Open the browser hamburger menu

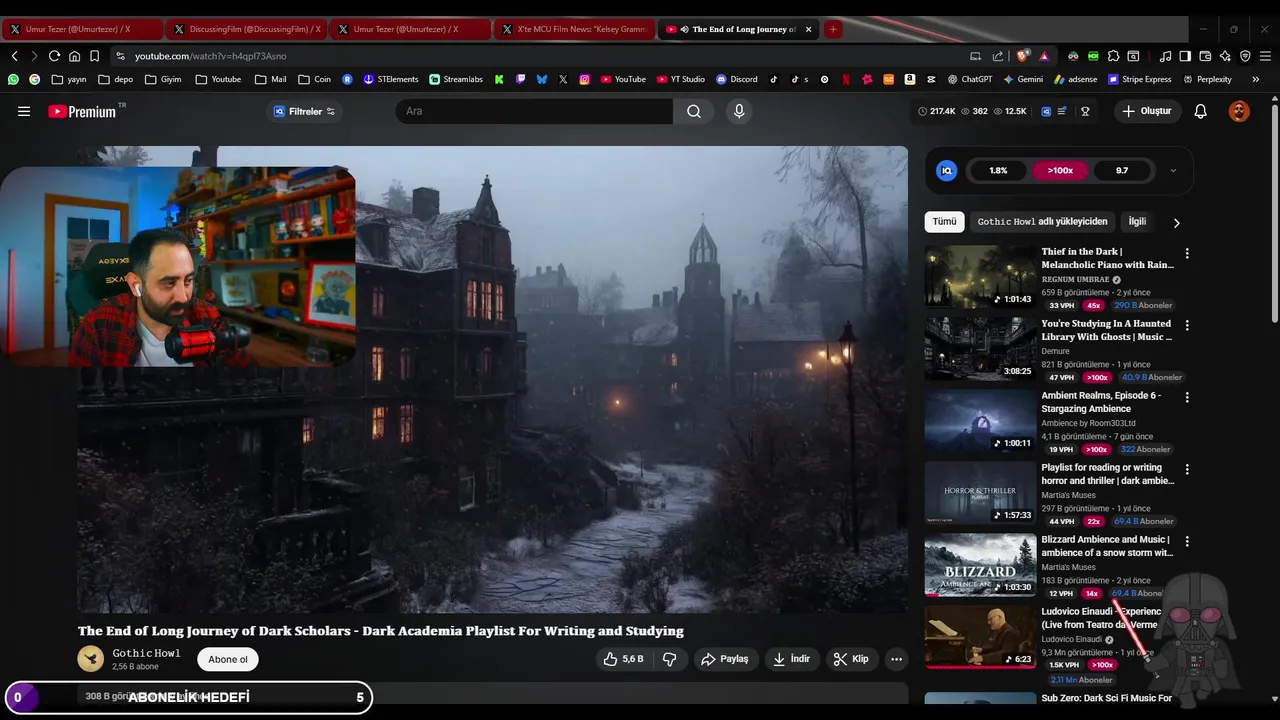pyautogui.click(x=1265, y=56)
